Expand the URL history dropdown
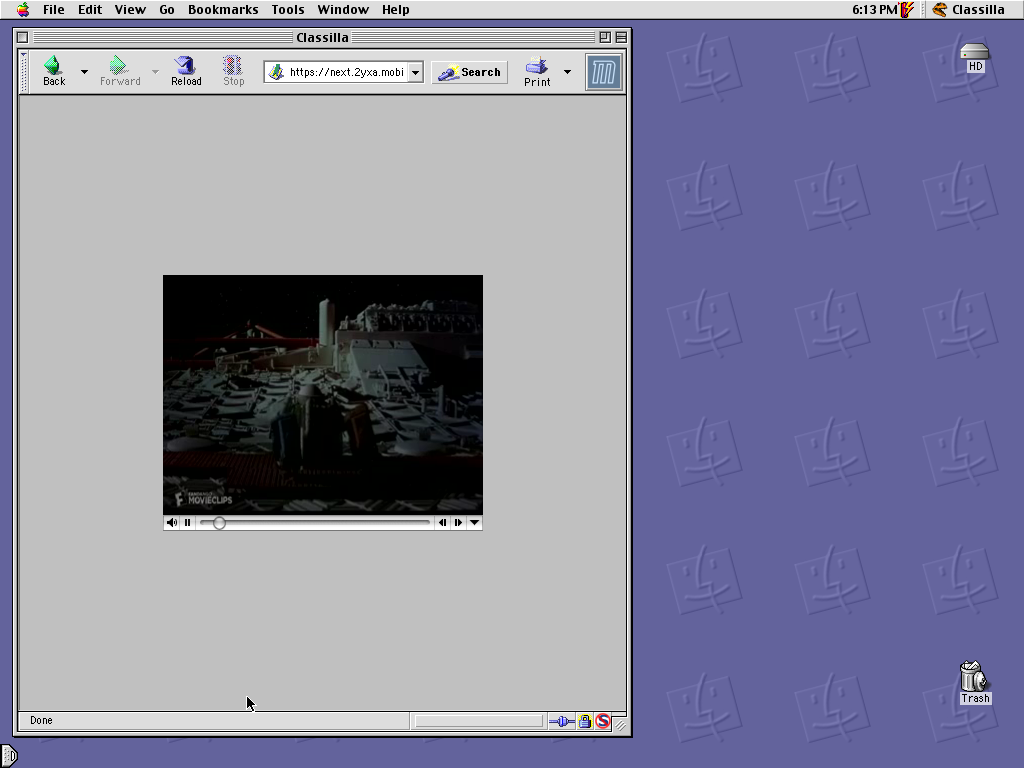Image resolution: width=1024 pixels, height=768 pixels. tap(415, 72)
